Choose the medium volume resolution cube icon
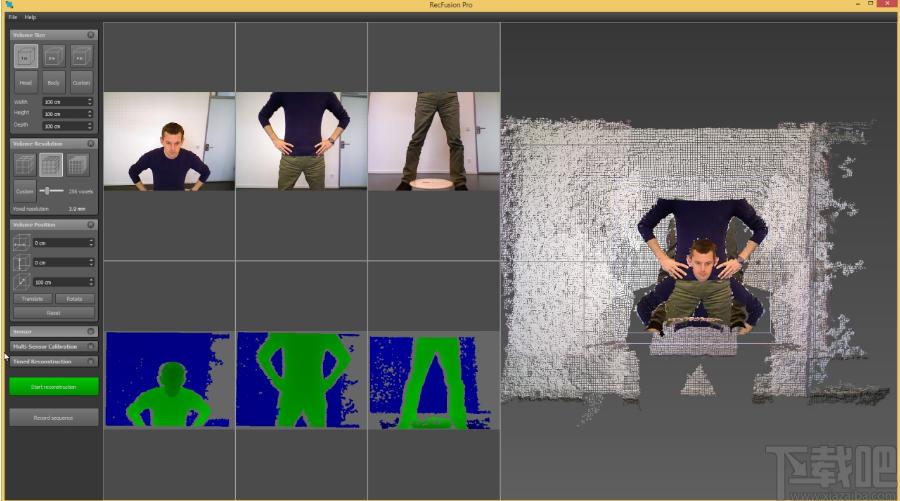 tap(51, 165)
